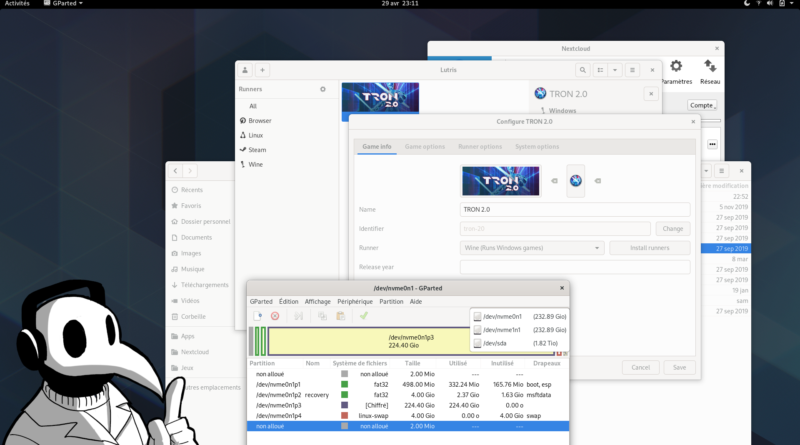The image size is (800, 445).
Task: Choose /dev/nvme1n1 in the device list
Action: pyautogui.click(x=519, y=330)
